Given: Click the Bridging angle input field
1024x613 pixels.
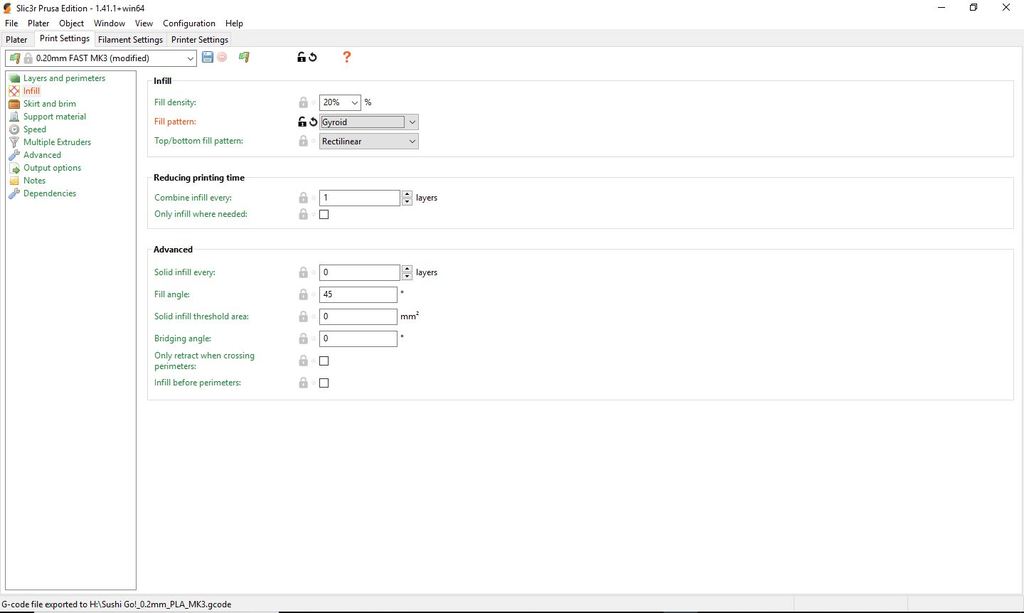Looking at the screenshot, I should [358, 339].
